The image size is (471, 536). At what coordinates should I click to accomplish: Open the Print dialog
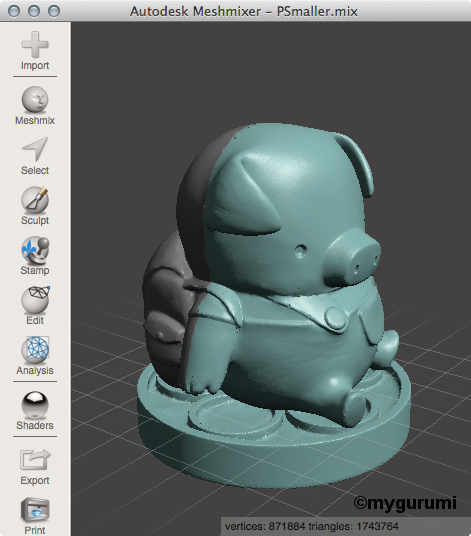coord(35,516)
